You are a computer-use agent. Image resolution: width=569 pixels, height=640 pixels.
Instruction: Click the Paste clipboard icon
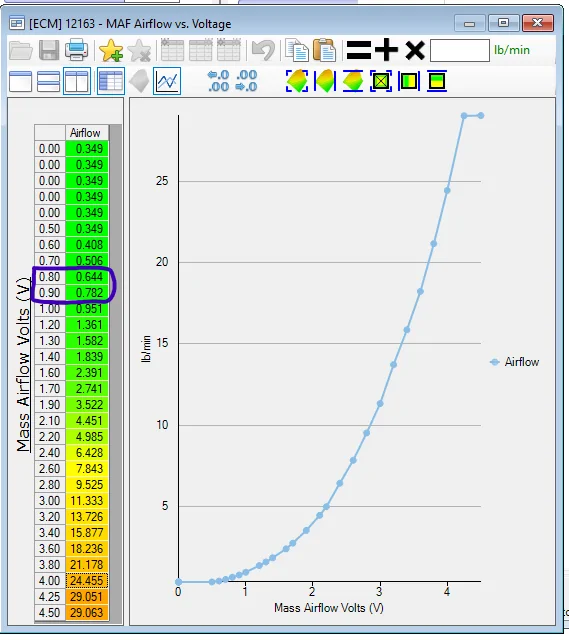pos(324,50)
